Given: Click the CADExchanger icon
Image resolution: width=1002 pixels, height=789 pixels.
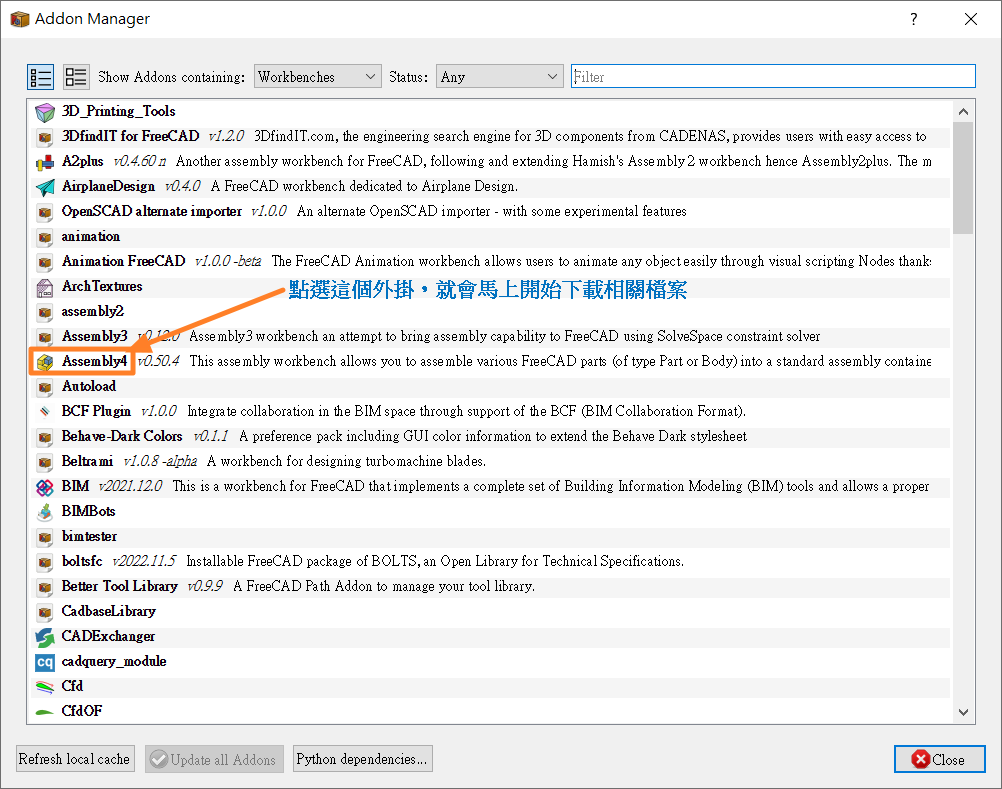Looking at the screenshot, I should 45,637.
